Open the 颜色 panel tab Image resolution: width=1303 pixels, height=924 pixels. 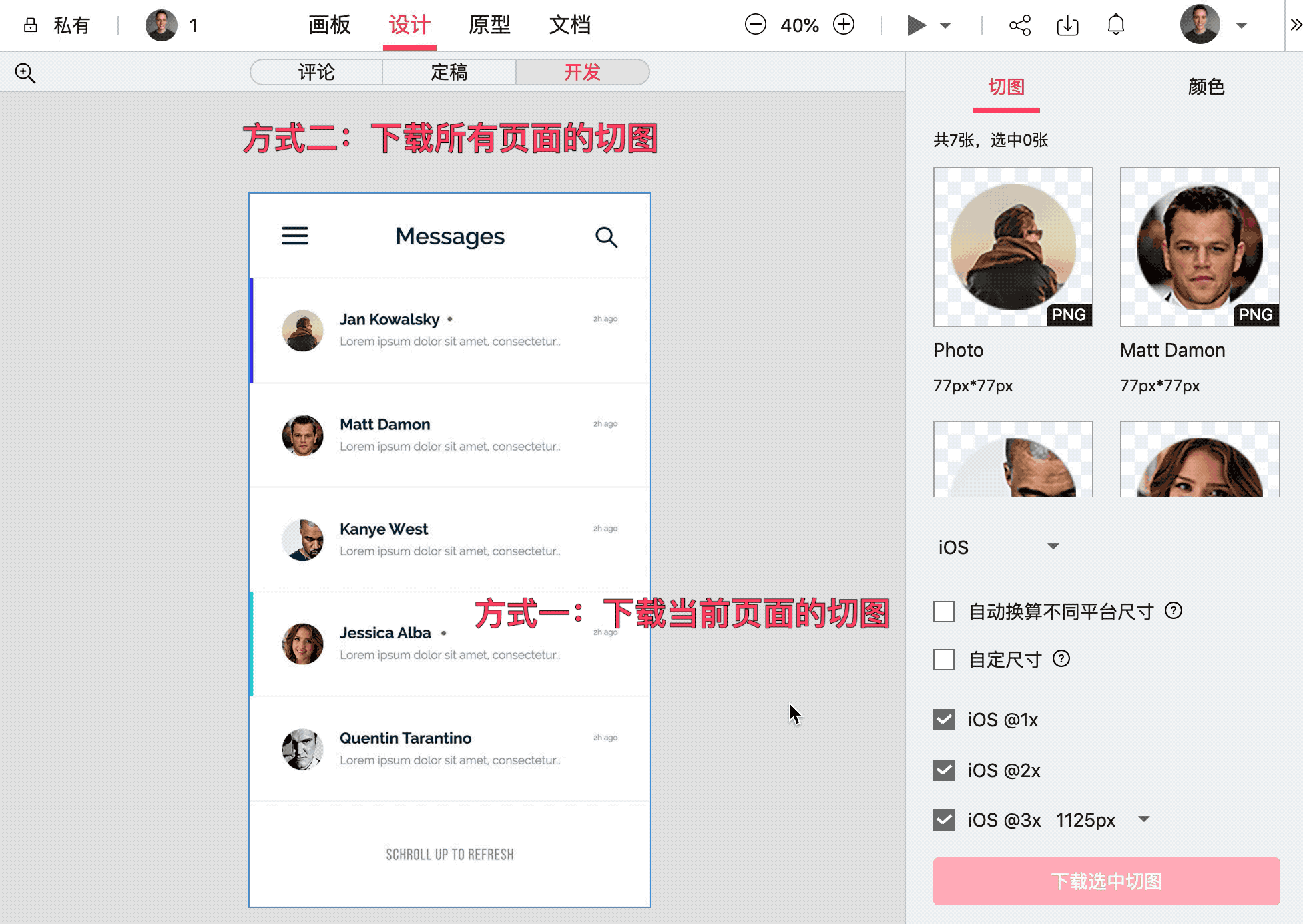click(1206, 87)
